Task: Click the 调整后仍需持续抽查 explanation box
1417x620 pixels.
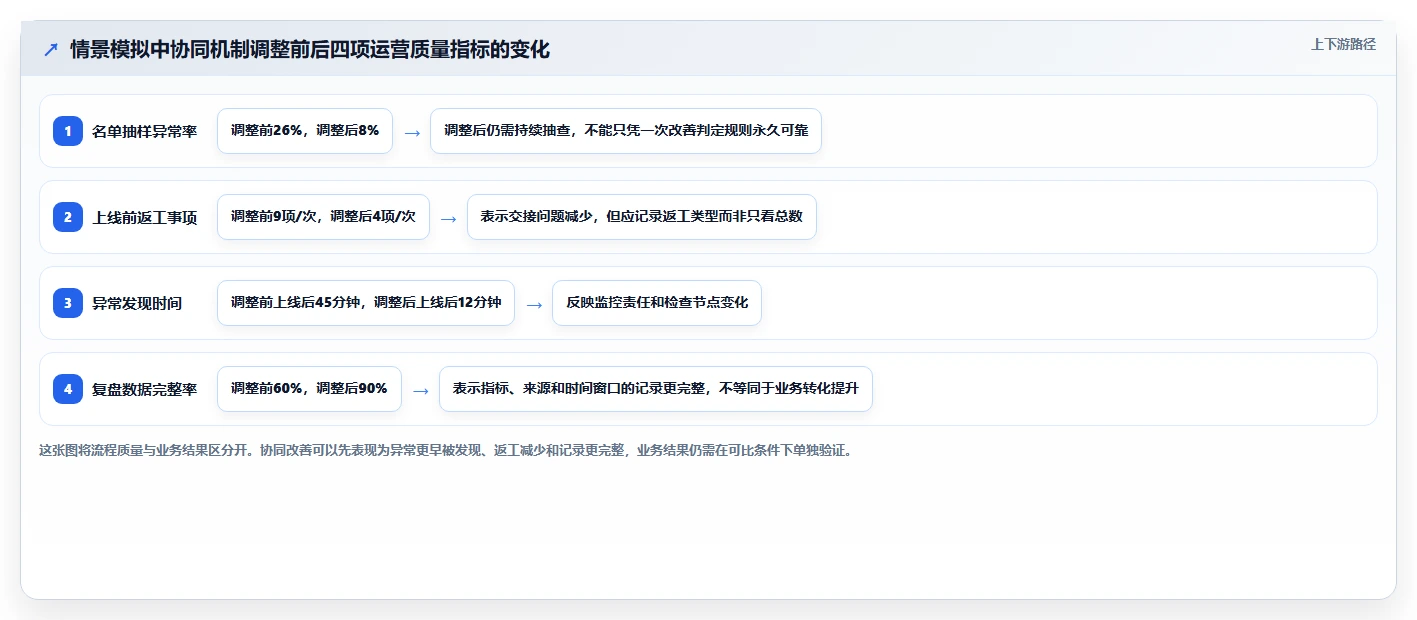Action: click(626, 131)
